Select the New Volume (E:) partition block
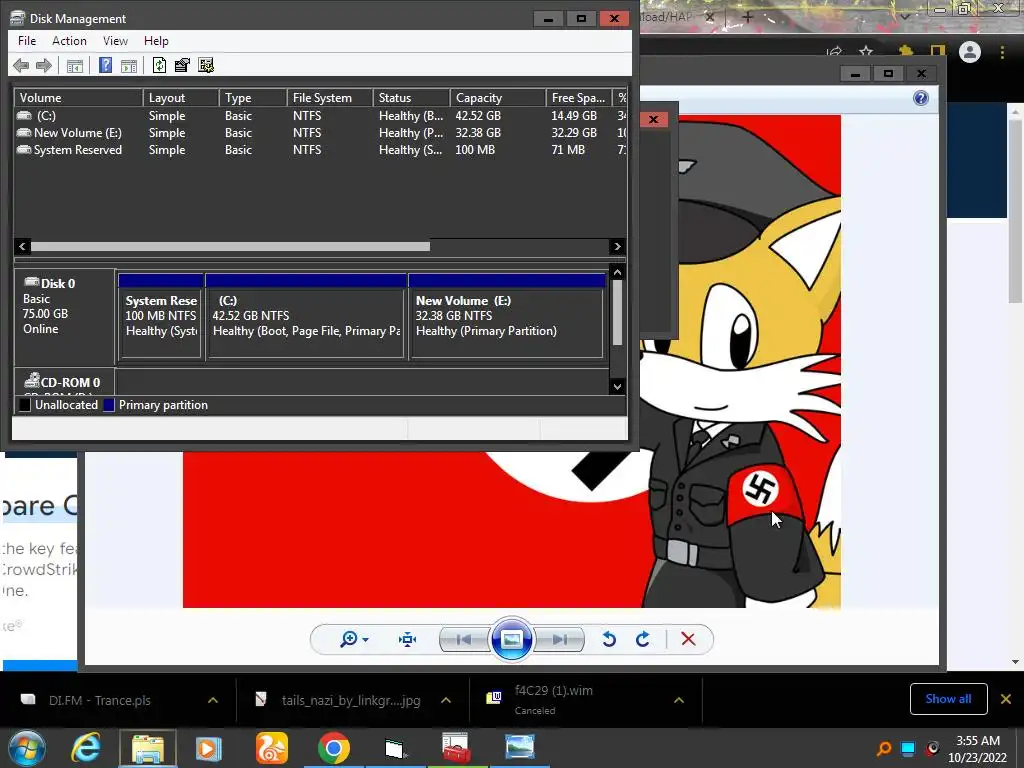 [507, 316]
